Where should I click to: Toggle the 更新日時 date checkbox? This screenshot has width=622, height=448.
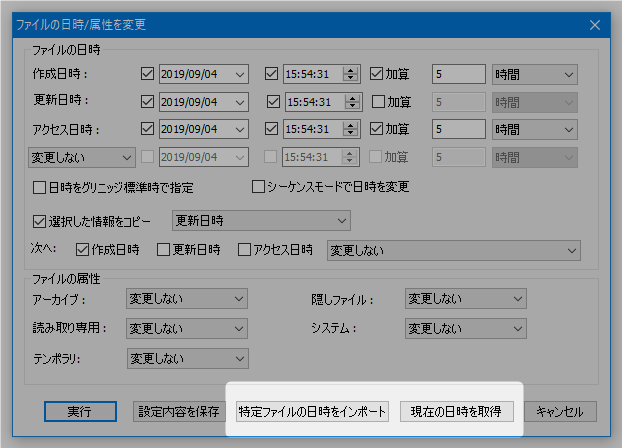(x=147, y=102)
